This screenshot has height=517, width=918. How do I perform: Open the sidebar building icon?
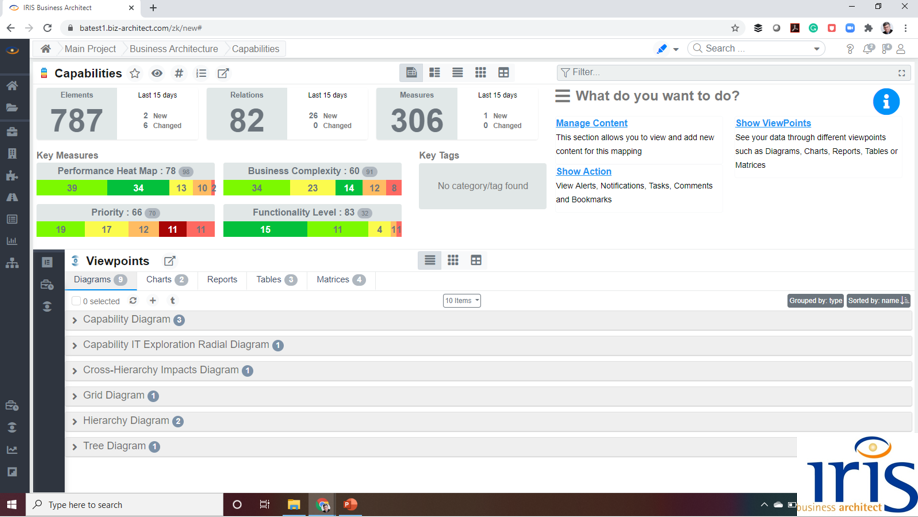pyautogui.click(x=12, y=153)
